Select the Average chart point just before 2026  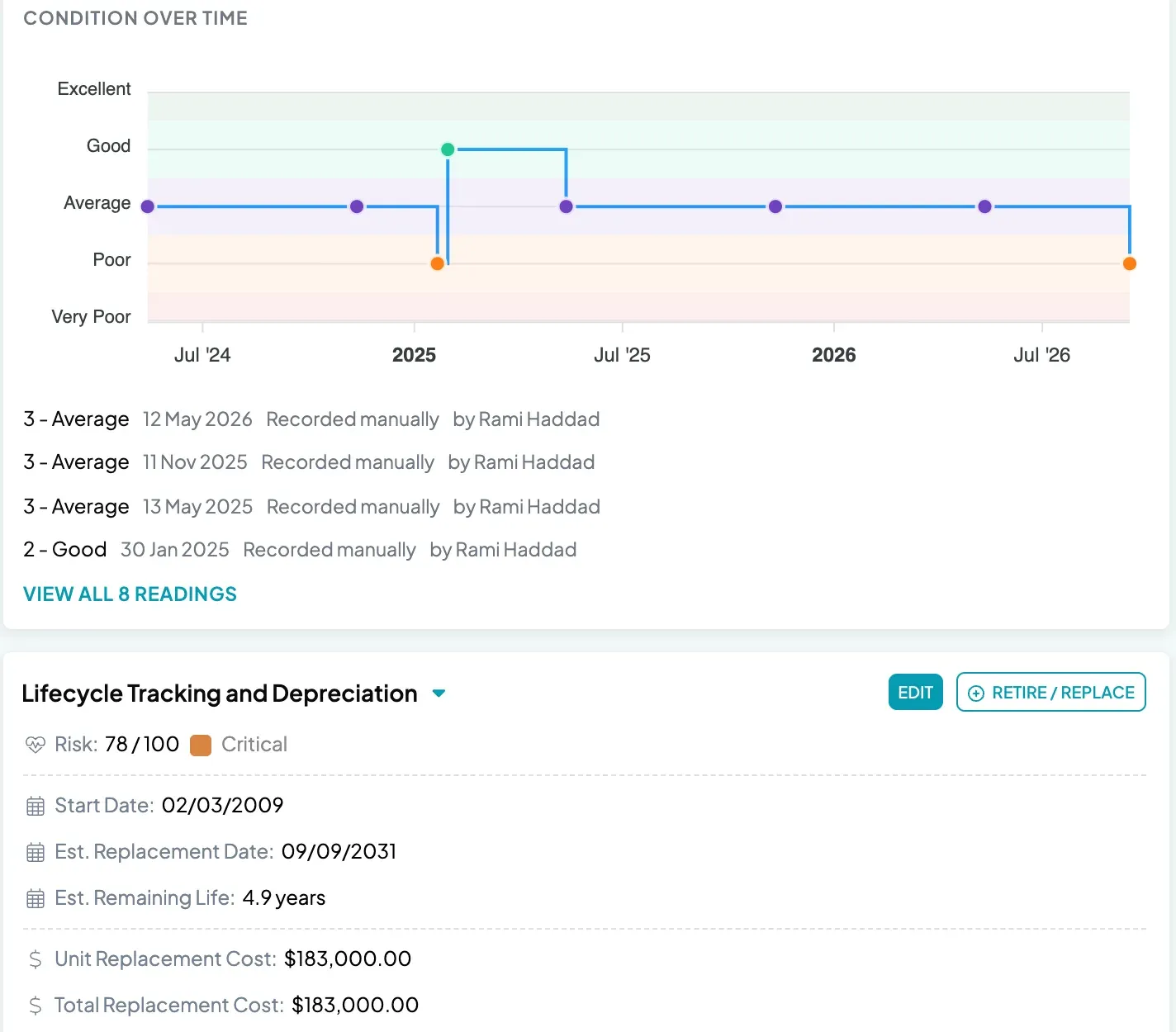(775, 206)
